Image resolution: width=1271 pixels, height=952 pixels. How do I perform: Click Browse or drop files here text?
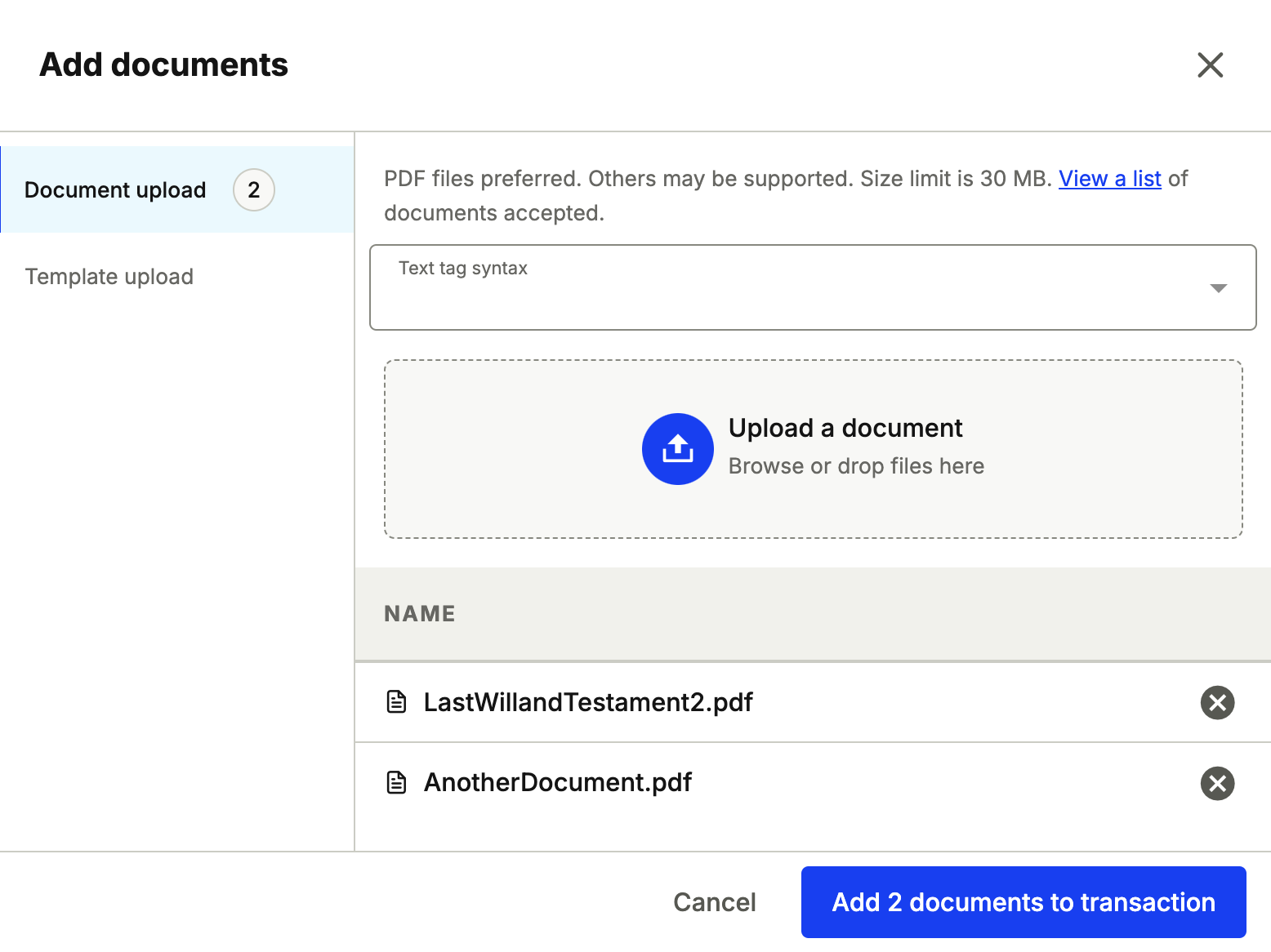855,466
